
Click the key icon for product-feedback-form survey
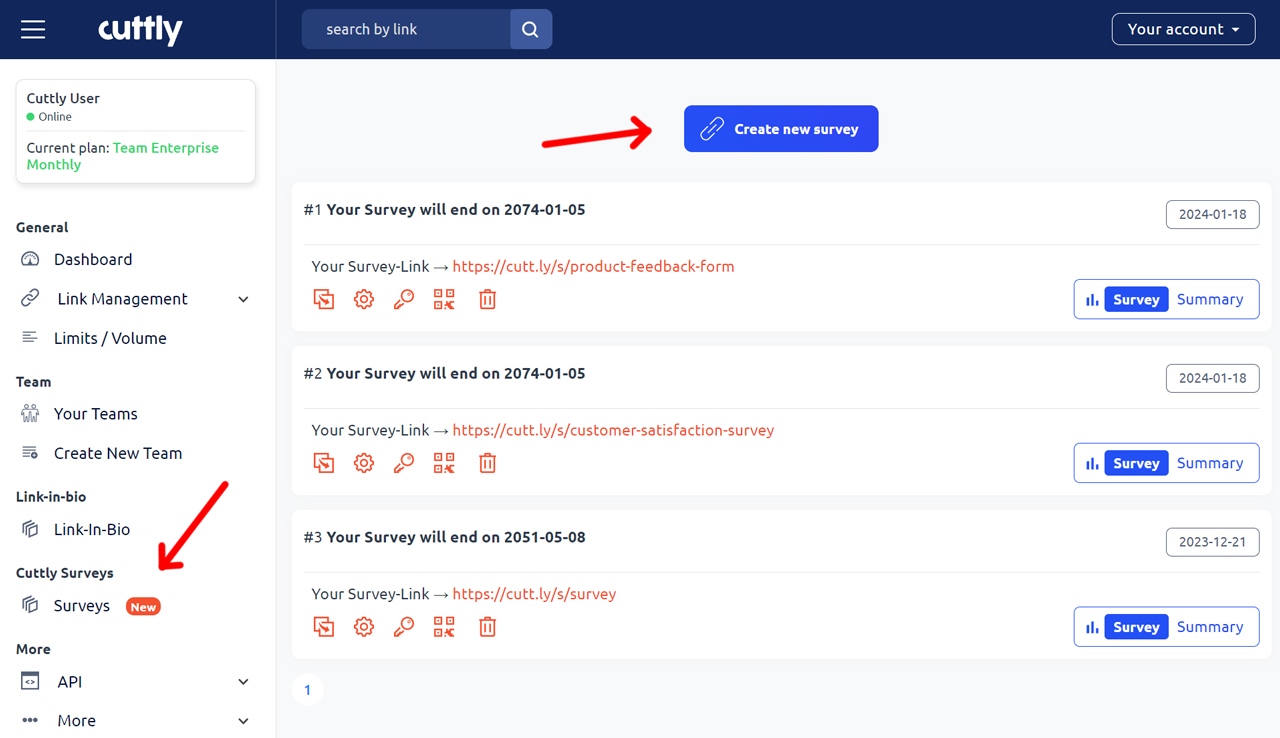pyautogui.click(x=404, y=299)
